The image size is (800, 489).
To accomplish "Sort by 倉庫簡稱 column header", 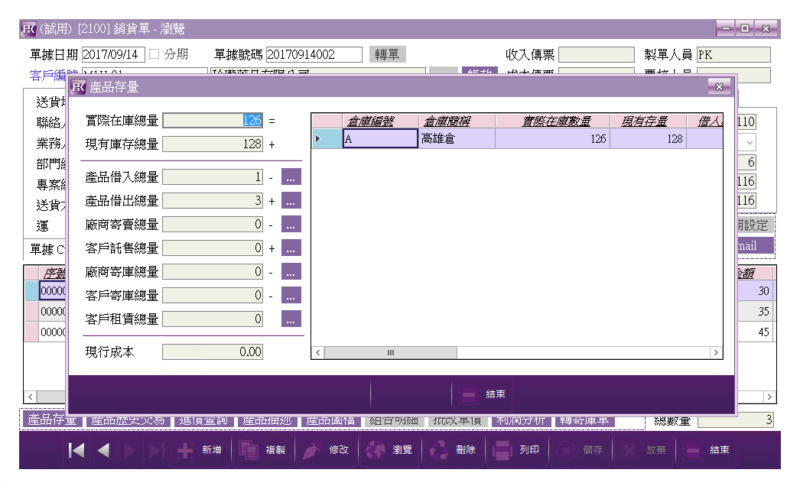I will [457, 121].
